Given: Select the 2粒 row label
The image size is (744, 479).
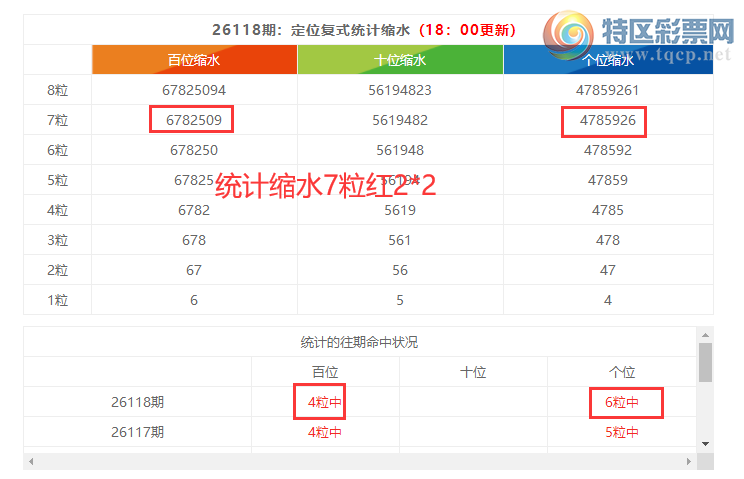Looking at the screenshot, I should click(x=57, y=270).
